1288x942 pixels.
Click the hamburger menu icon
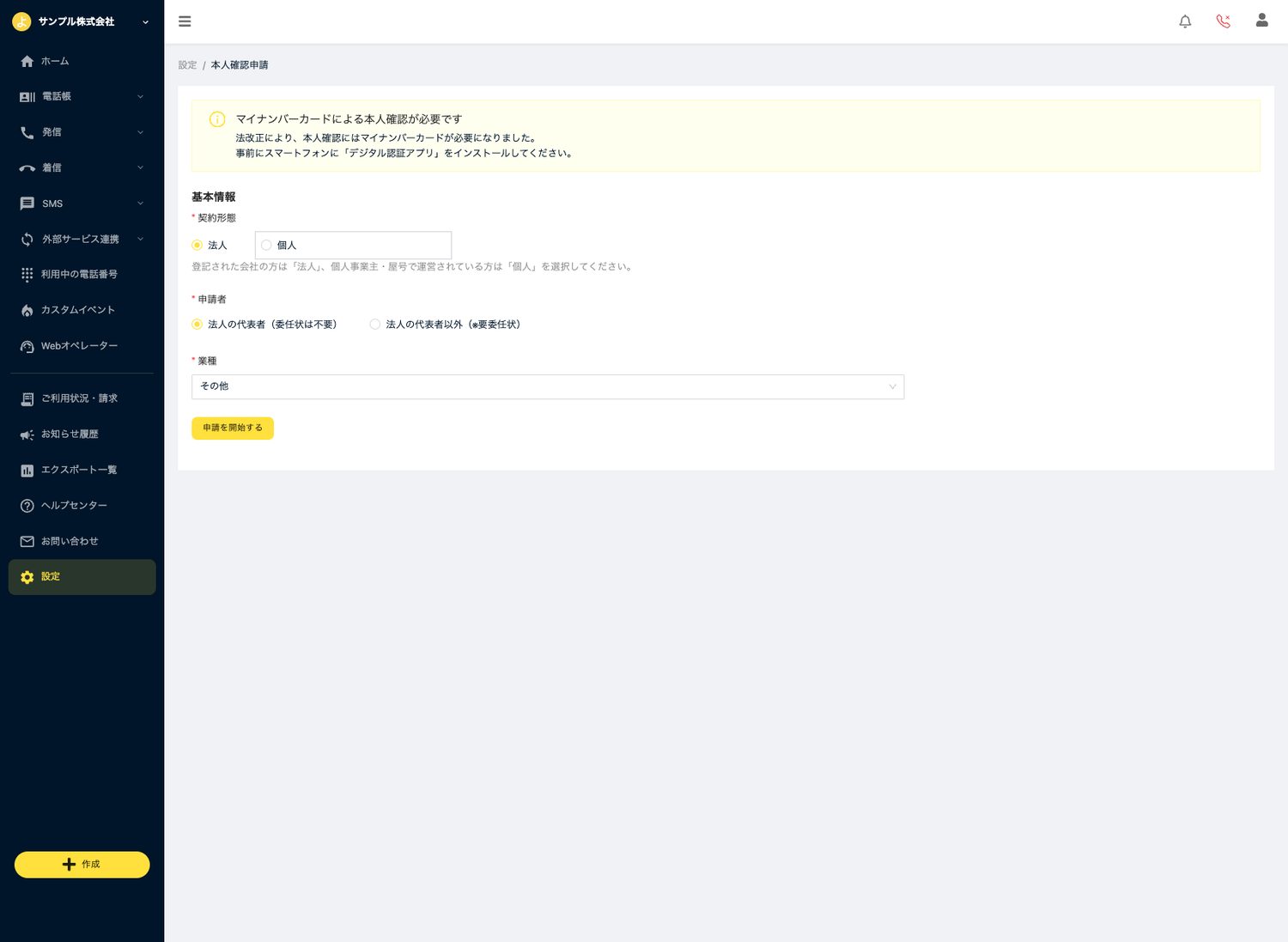185,21
